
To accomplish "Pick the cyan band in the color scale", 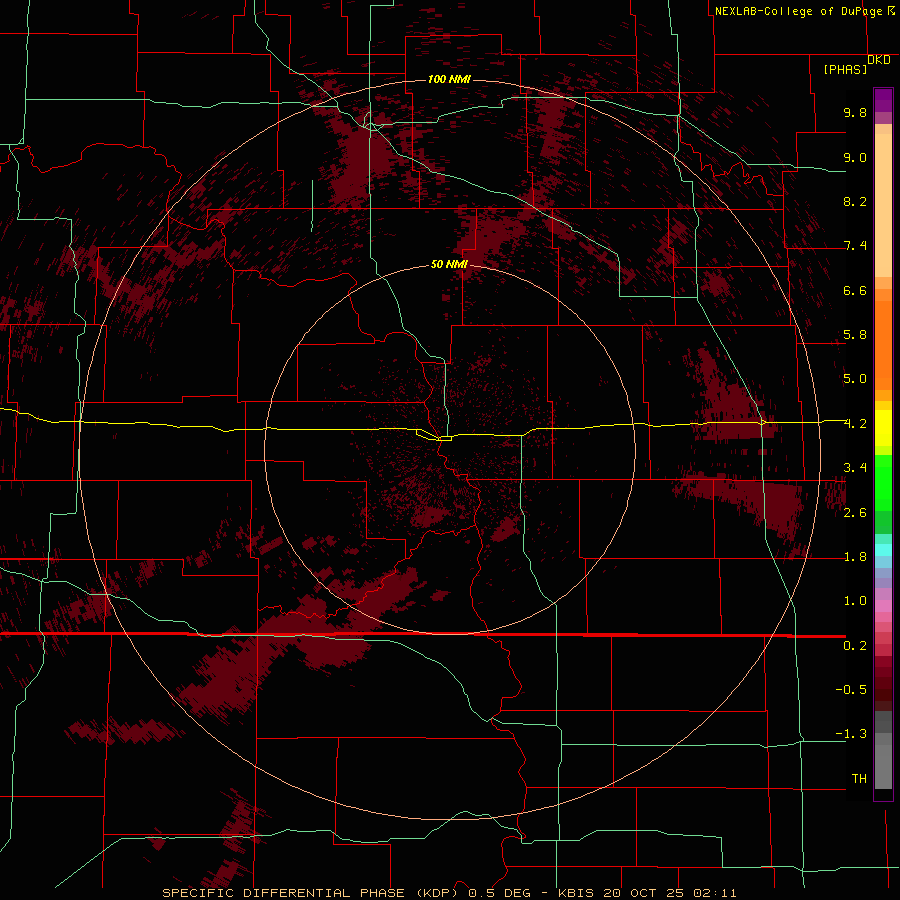I will (x=883, y=550).
